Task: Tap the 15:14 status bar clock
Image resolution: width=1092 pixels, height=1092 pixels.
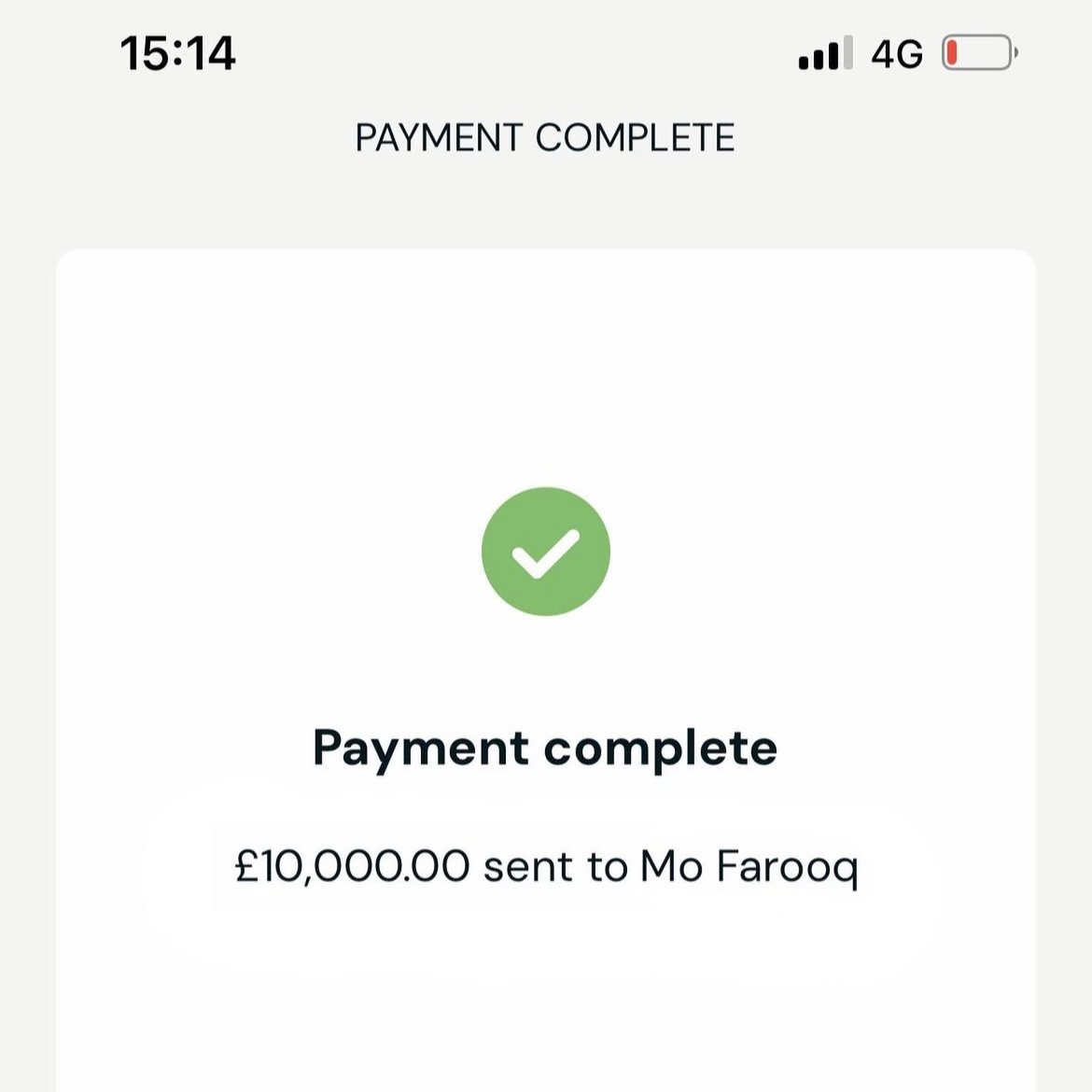Action: click(177, 53)
